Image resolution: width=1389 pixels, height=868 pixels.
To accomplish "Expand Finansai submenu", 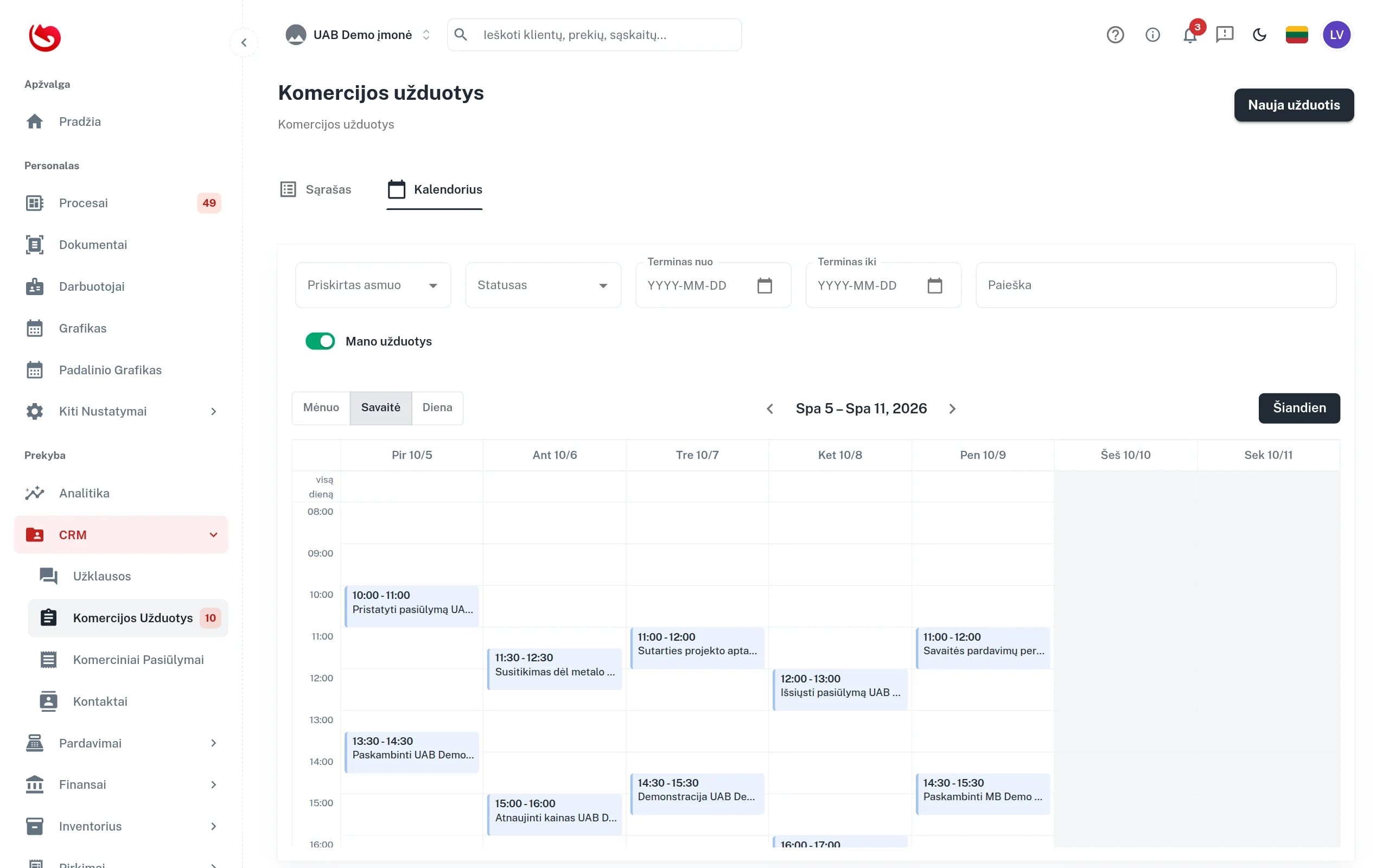I will [x=121, y=785].
